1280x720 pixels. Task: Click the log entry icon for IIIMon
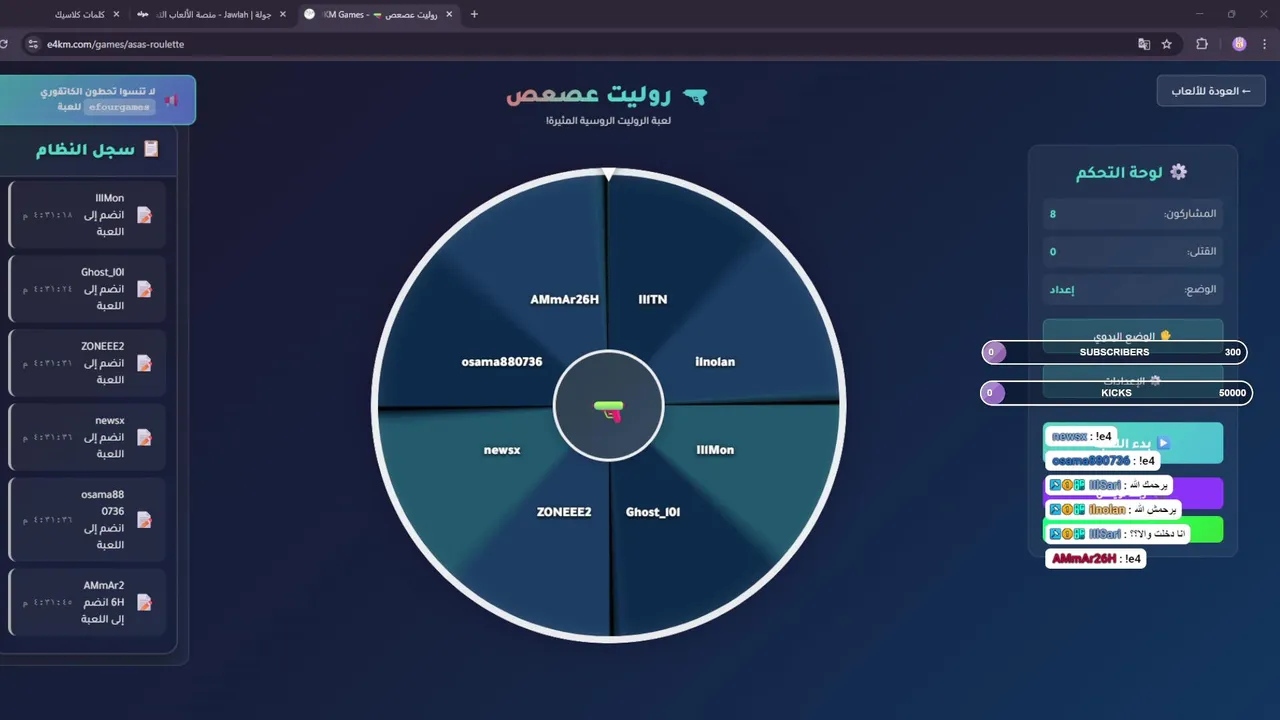point(144,215)
